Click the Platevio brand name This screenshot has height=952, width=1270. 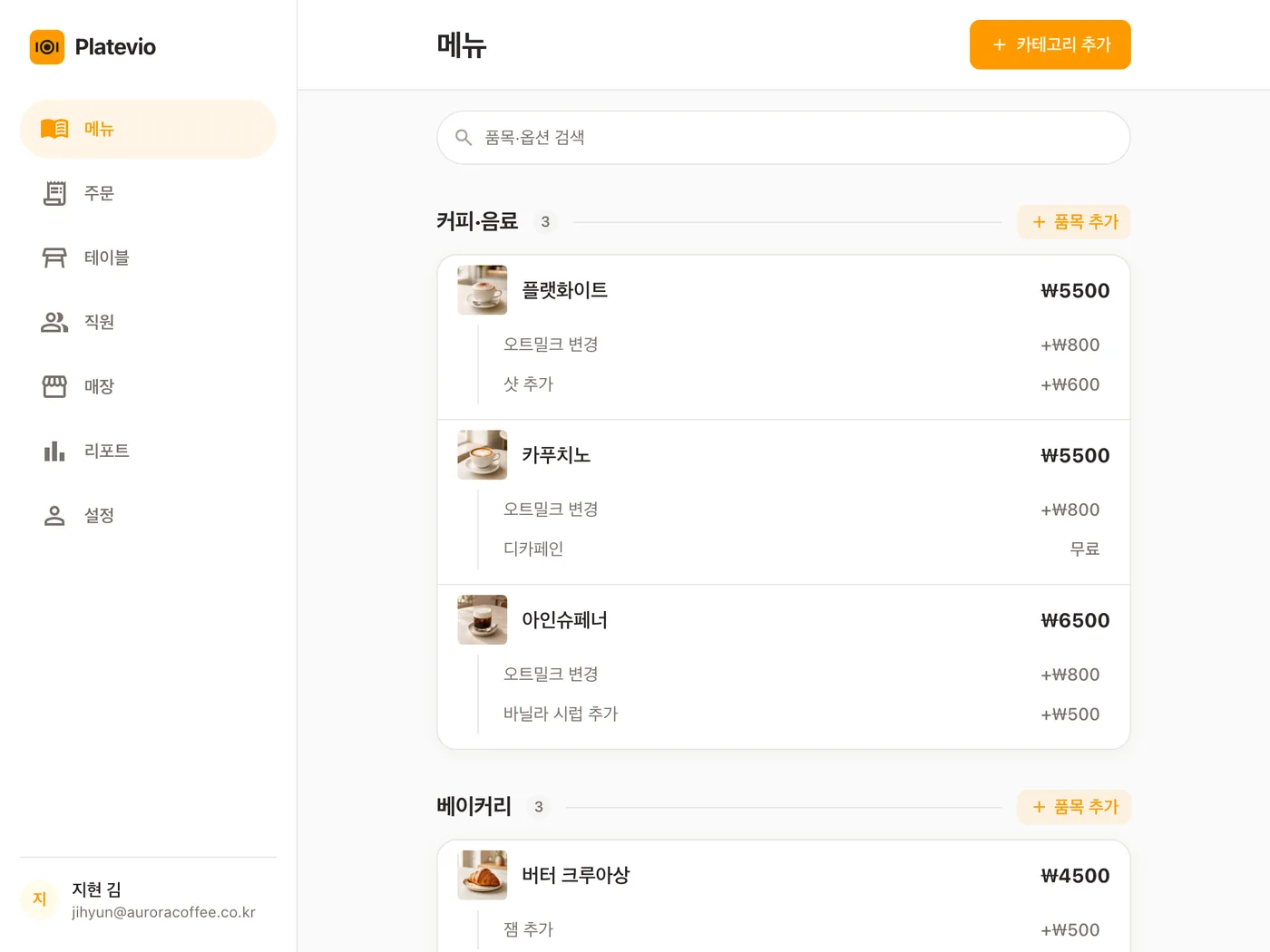[x=115, y=47]
